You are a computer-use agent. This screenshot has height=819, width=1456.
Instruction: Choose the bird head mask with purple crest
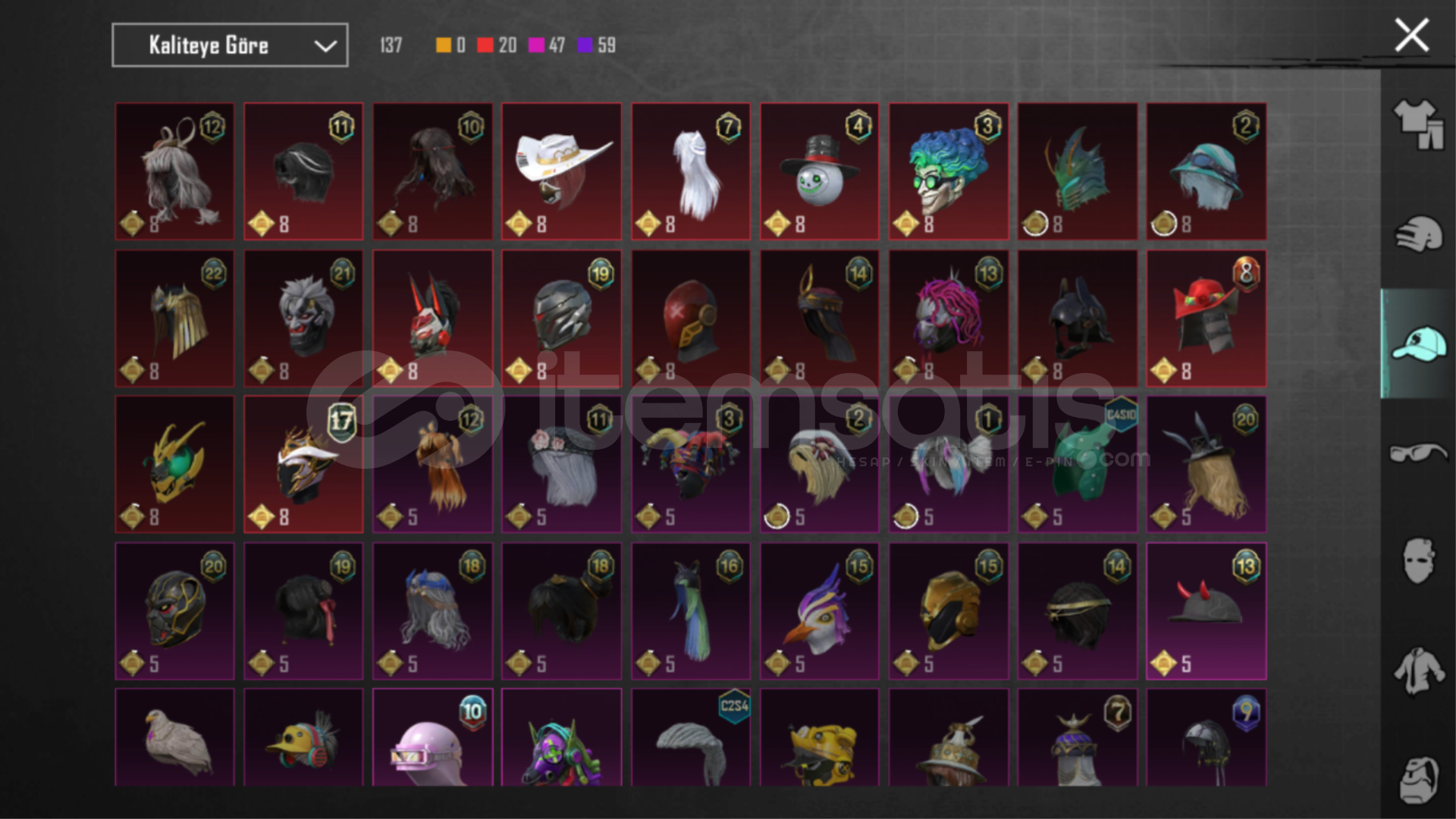[x=820, y=611]
